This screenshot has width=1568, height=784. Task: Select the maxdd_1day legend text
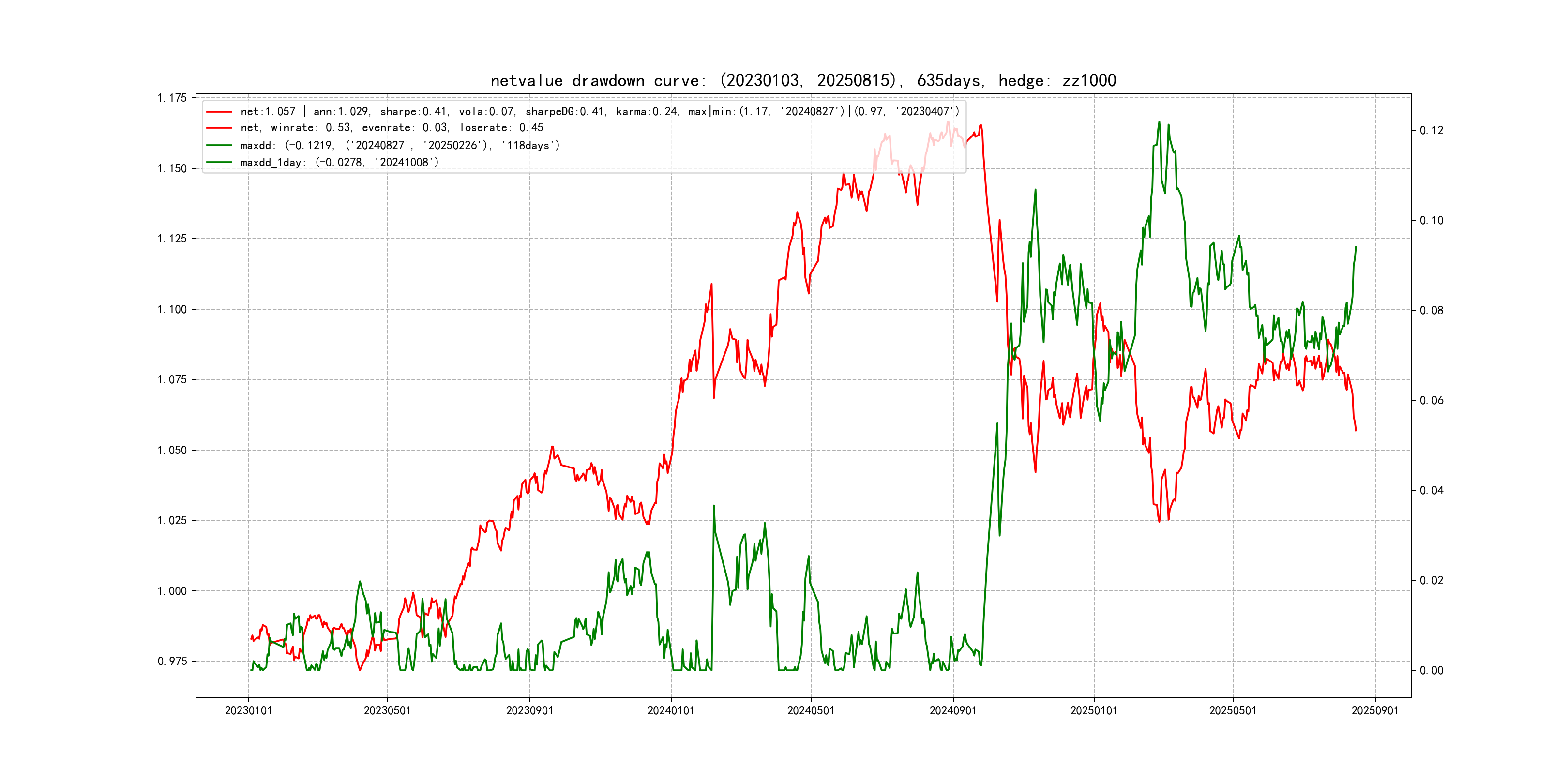pyautogui.click(x=339, y=163)
